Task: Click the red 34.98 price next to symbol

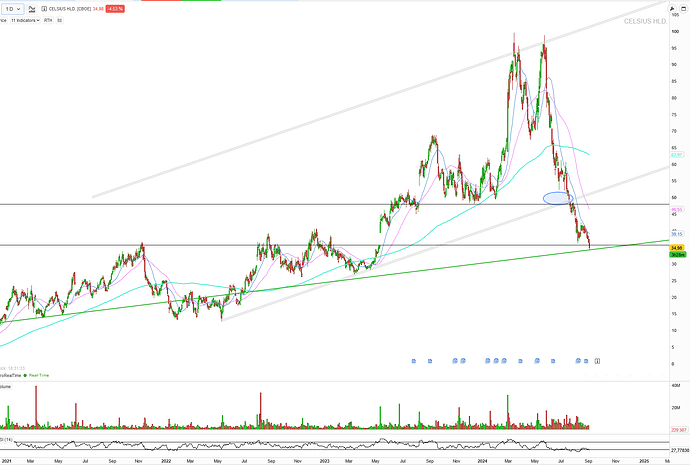Action: point(98,9)
